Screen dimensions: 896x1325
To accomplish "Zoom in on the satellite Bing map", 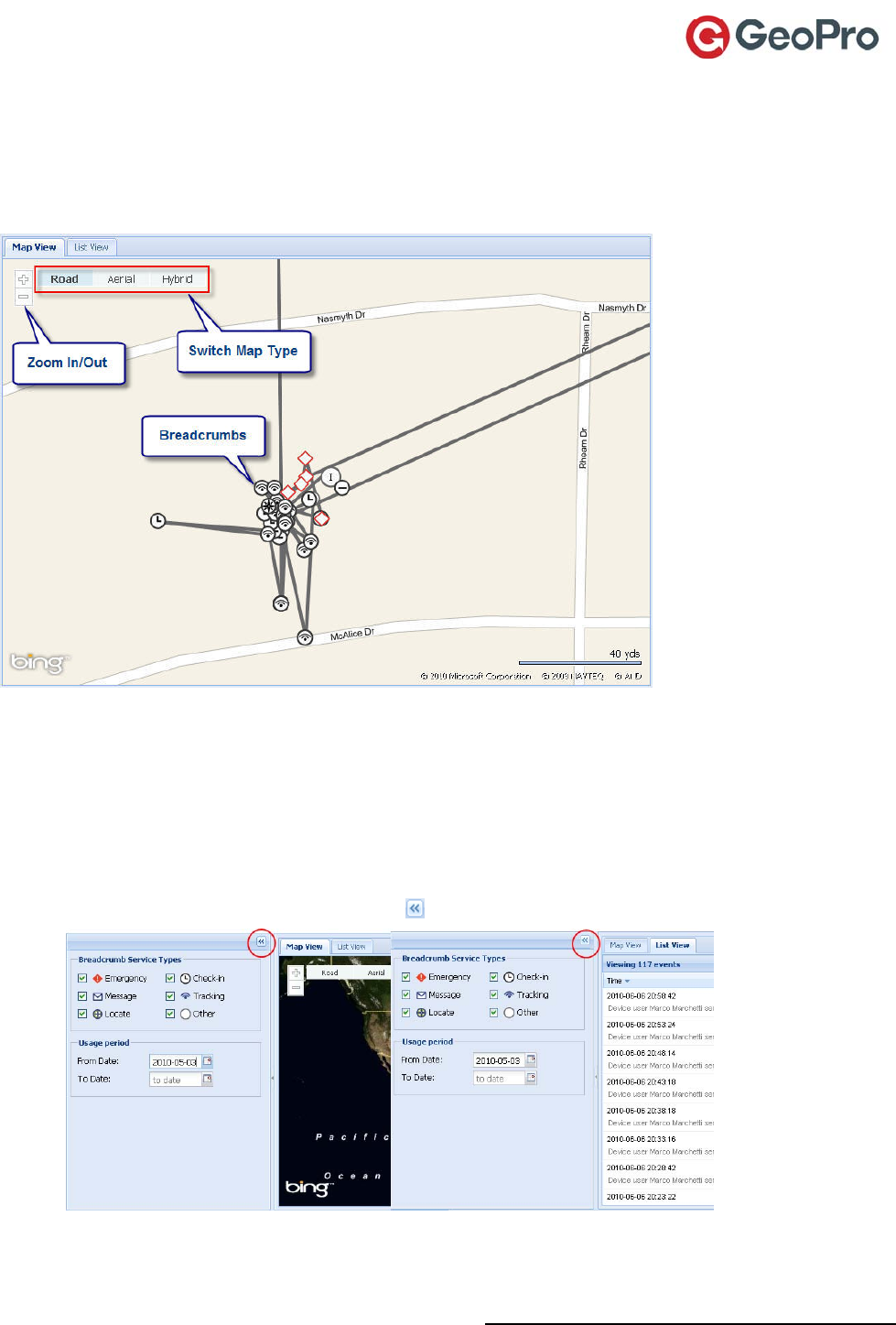I will click(x=296, y=973).
